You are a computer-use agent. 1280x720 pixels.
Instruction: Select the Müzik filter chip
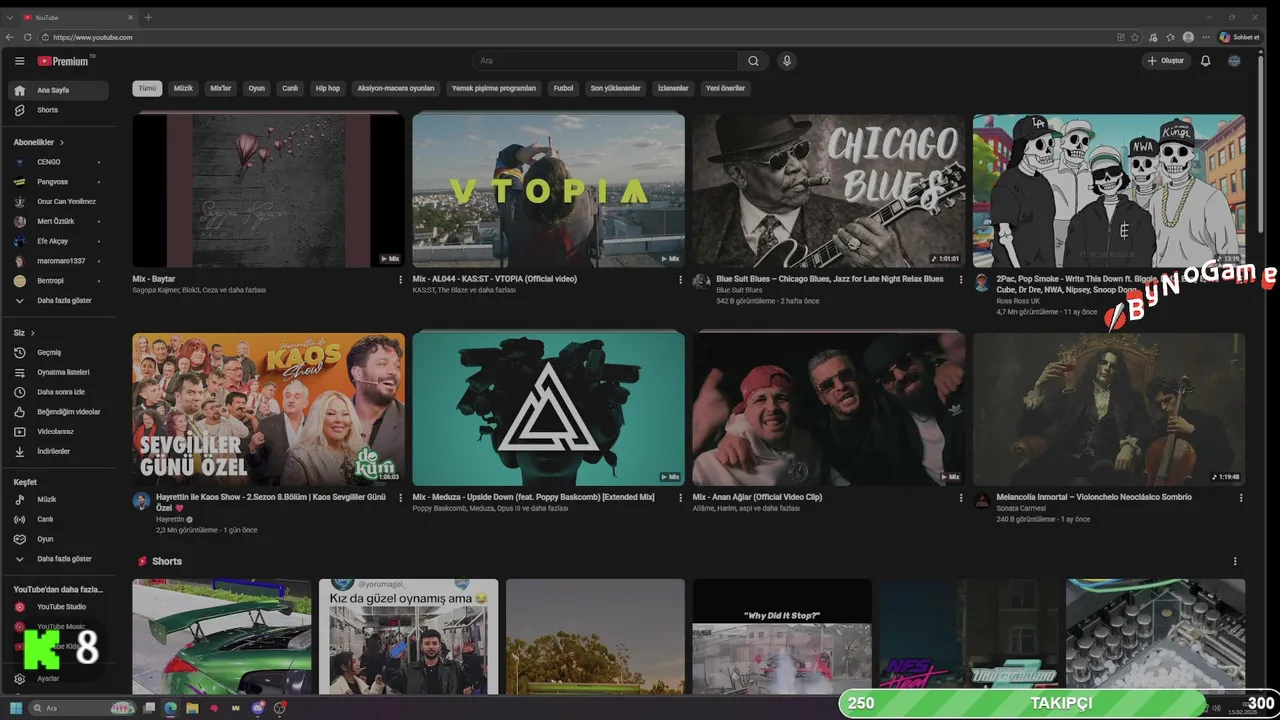coord(183,88)
